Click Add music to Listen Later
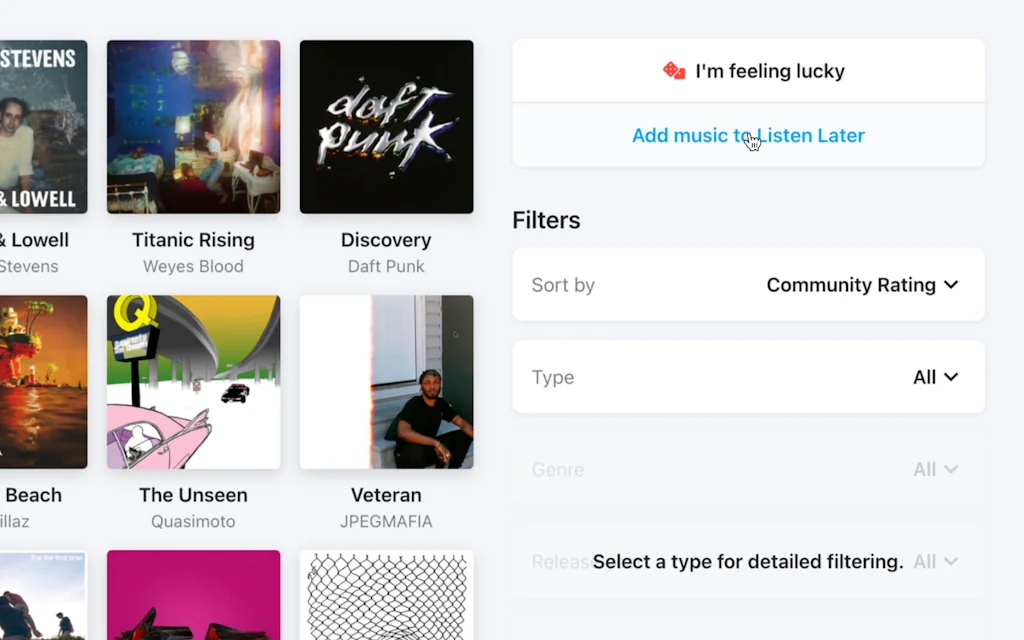 748,135
